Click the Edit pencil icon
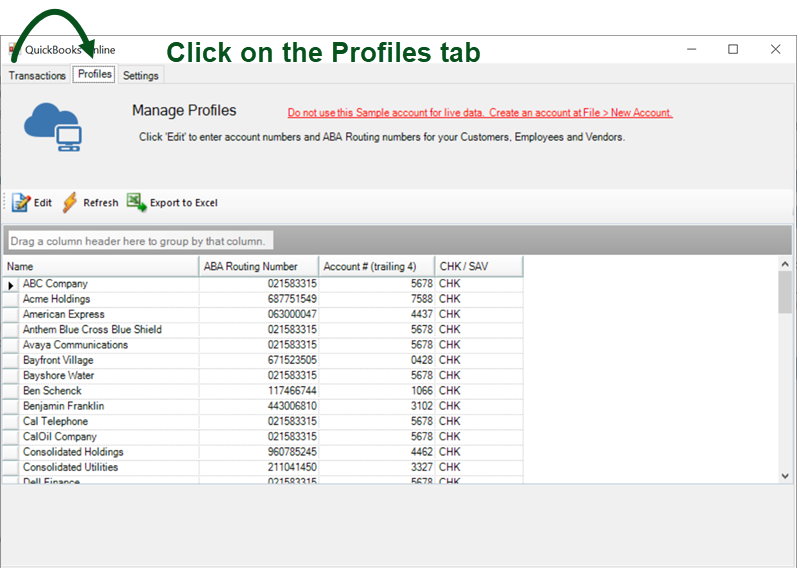This screenshot has height=568, width=797. [x=21, y=202]
